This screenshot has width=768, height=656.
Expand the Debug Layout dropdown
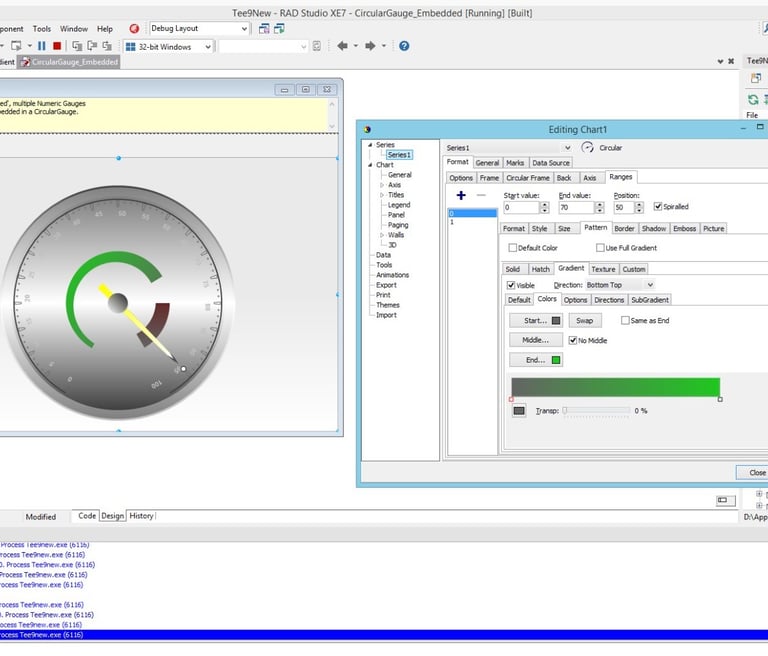(244, 29)
